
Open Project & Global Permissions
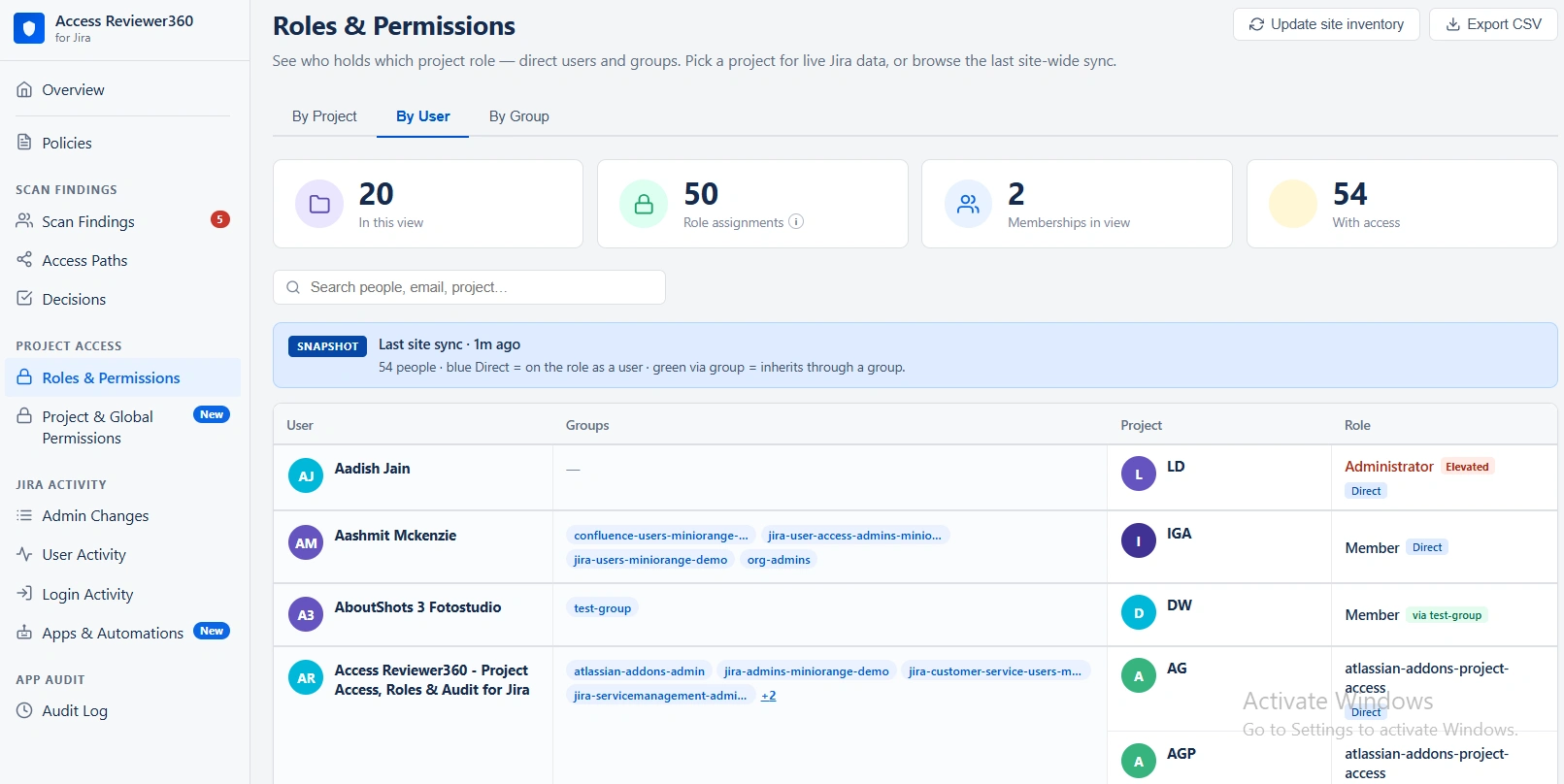(122, 427)
